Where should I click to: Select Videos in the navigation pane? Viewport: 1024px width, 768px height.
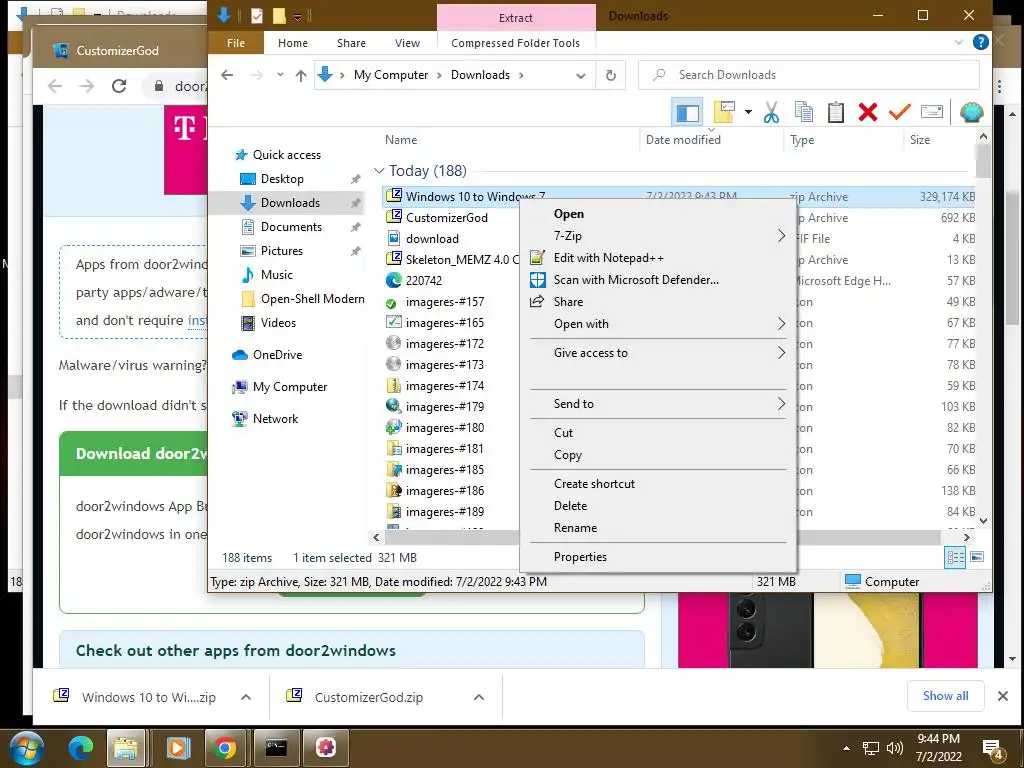(278, 323)
